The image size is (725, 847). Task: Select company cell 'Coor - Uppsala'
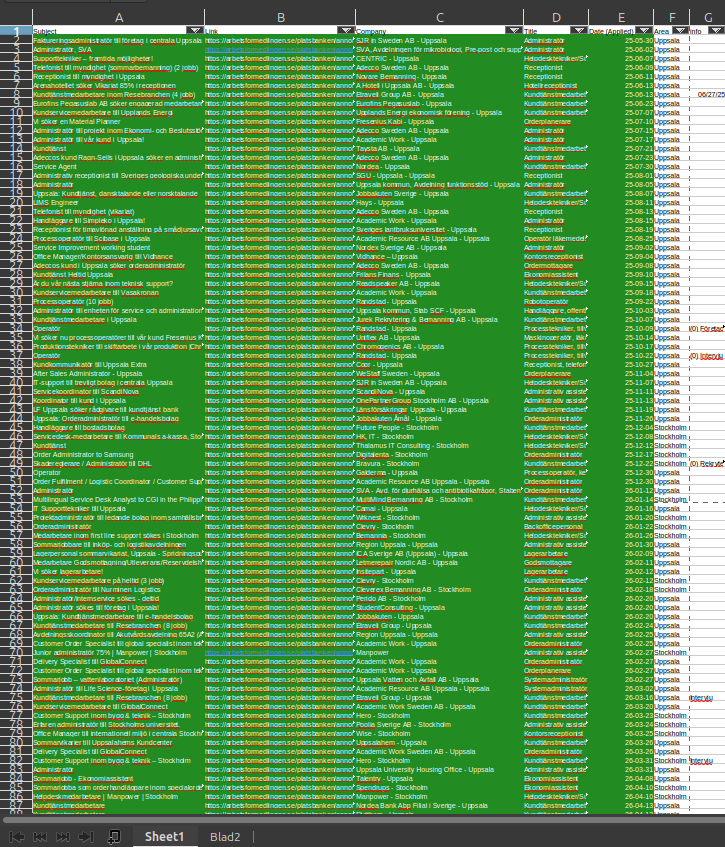(439, 365)
